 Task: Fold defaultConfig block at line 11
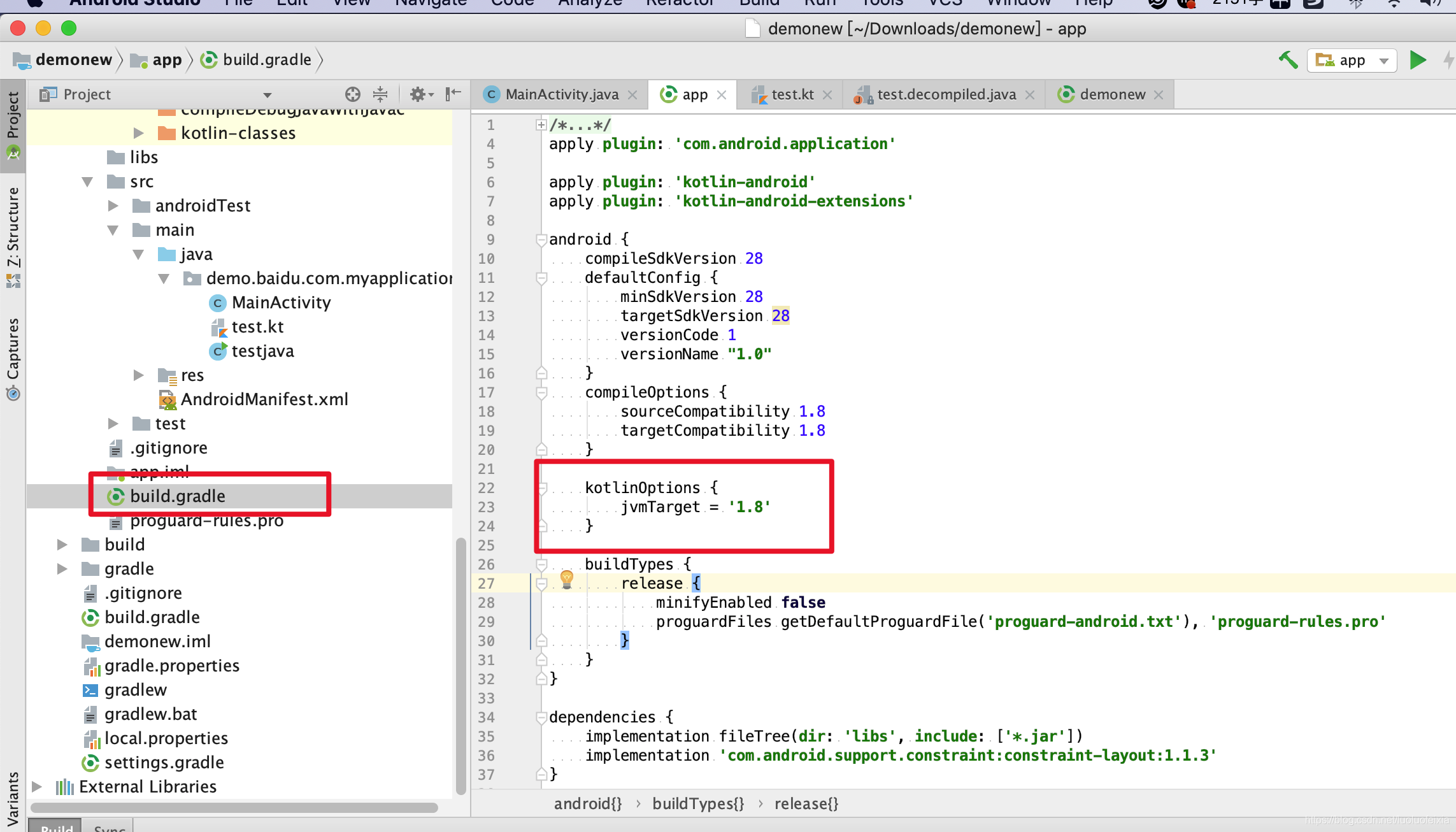point(541,278)
